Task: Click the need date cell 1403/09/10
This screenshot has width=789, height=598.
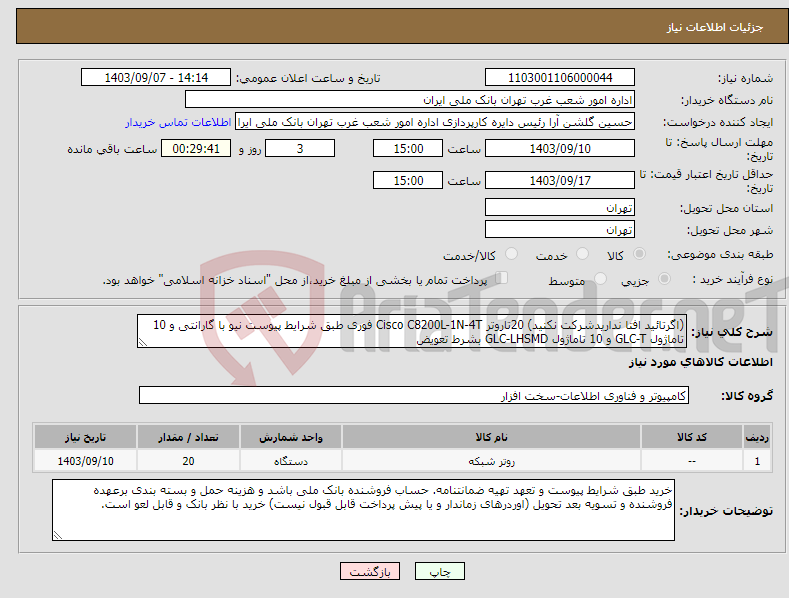Action: click(x=85, y=461)
